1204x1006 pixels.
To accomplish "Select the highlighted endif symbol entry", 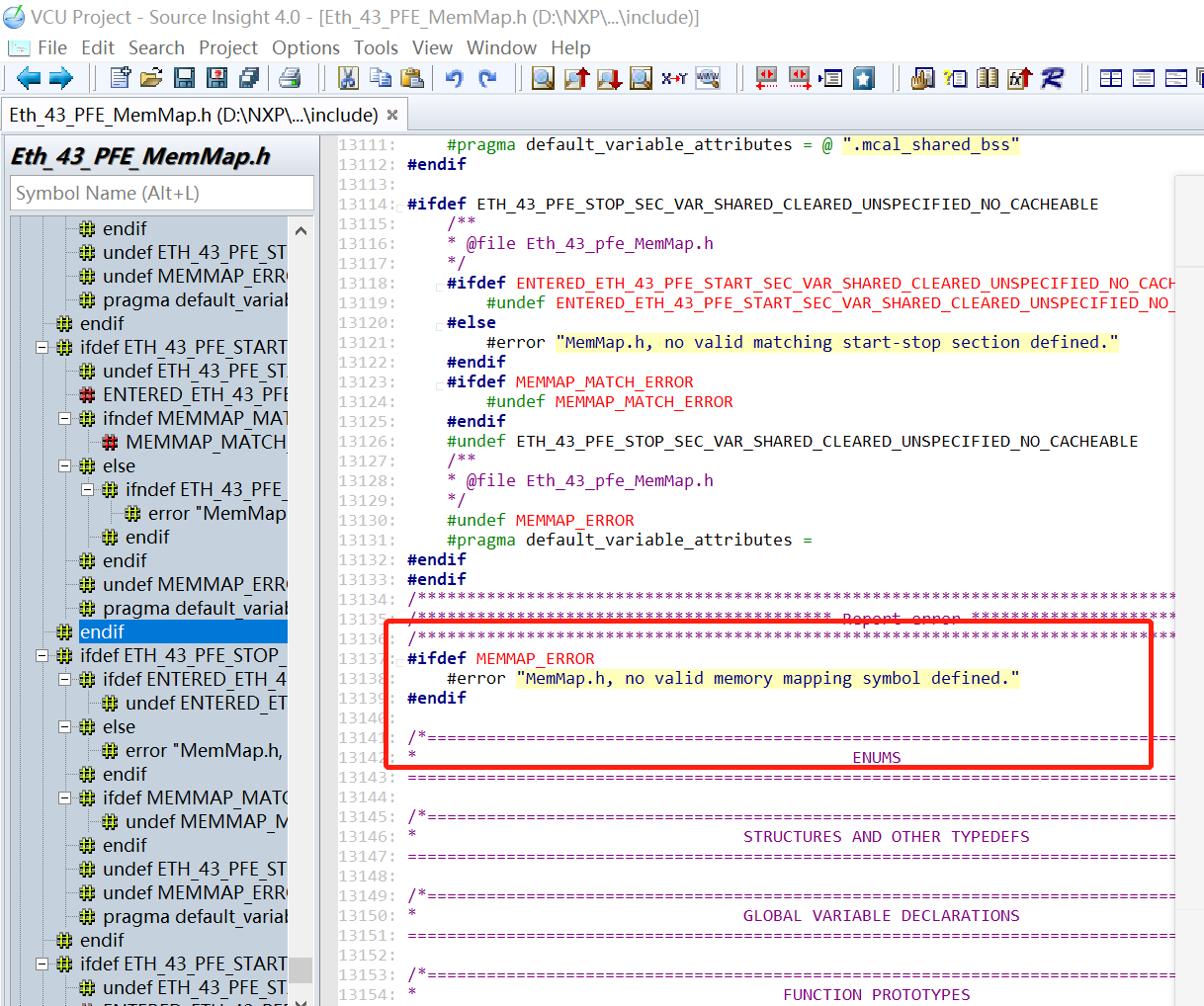I will pos(102,631).
